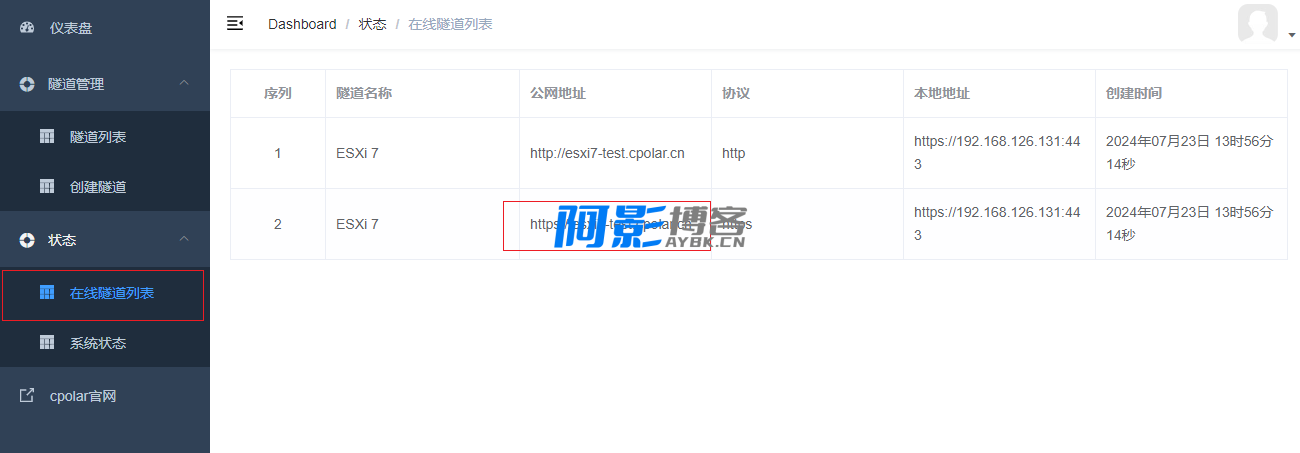Click the table icon beside 隧道列表
This screenshot has height=453, width=1300.
[47, 136]
